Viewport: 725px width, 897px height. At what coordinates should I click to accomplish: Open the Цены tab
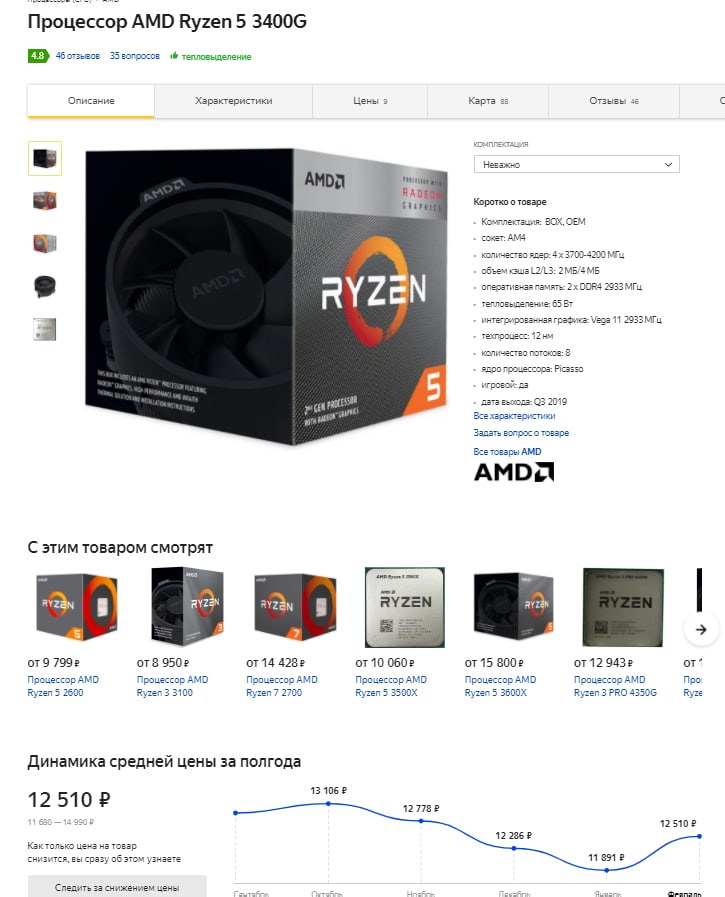click(x=370, y=101)
